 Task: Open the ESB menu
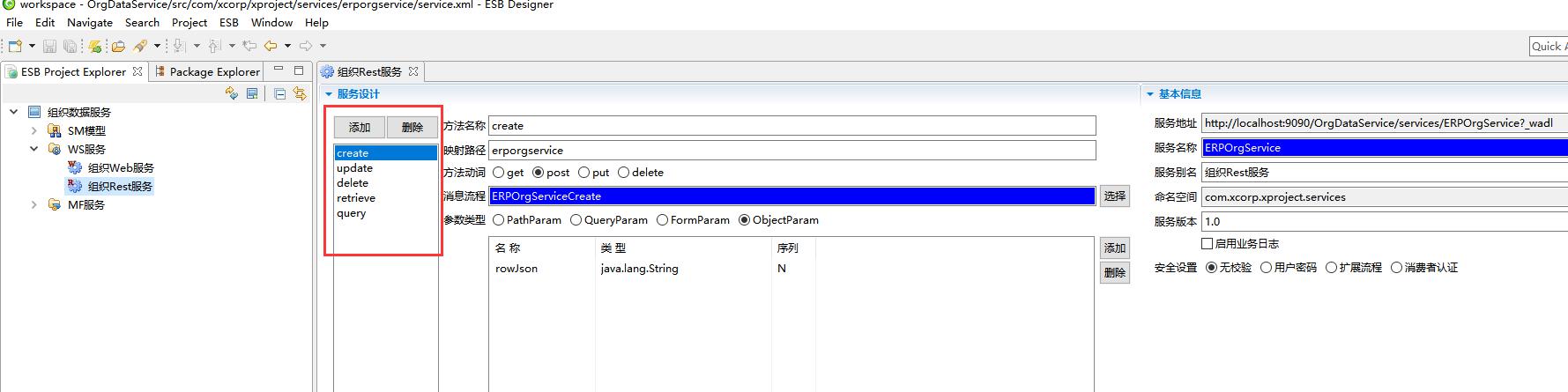point(229,22)
